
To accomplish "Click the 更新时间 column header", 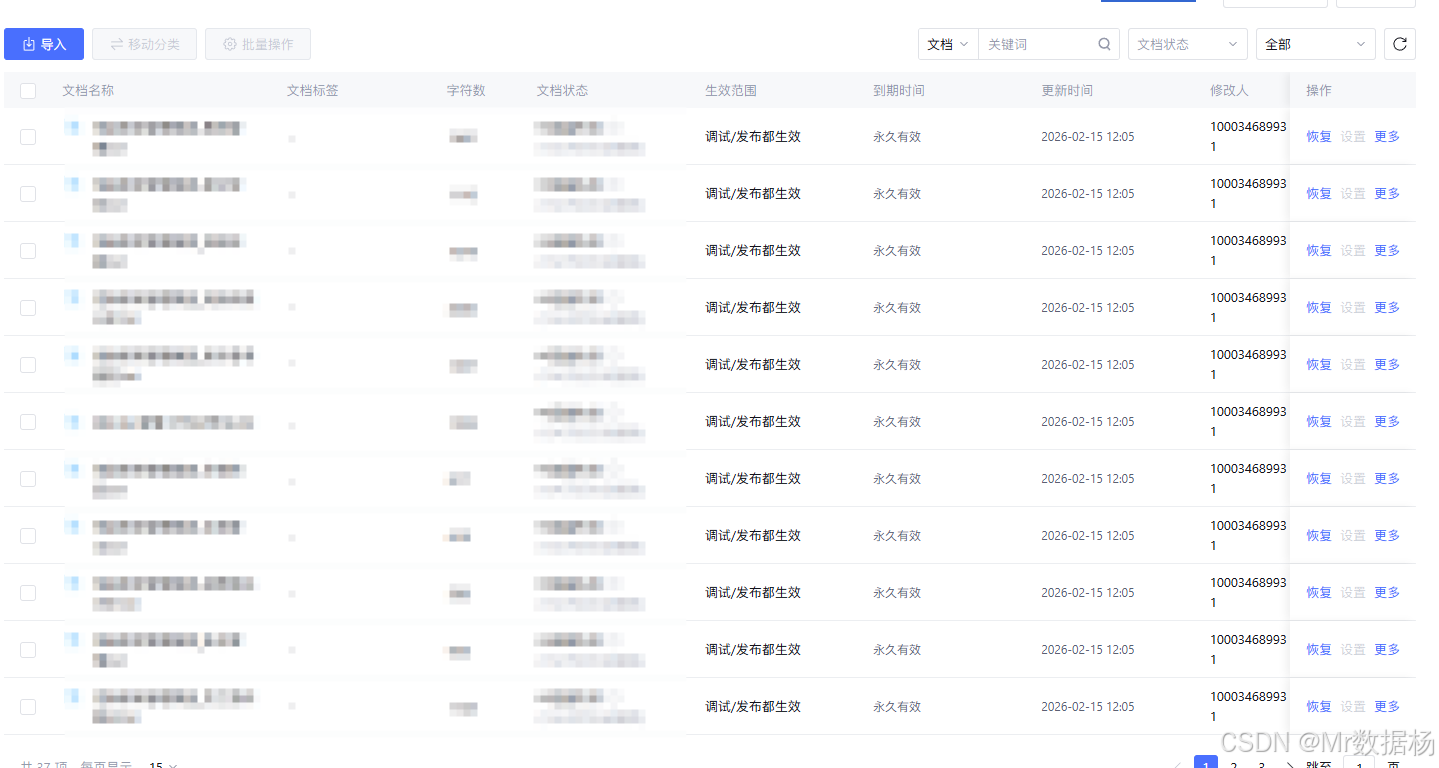I will pos(1067,91).
